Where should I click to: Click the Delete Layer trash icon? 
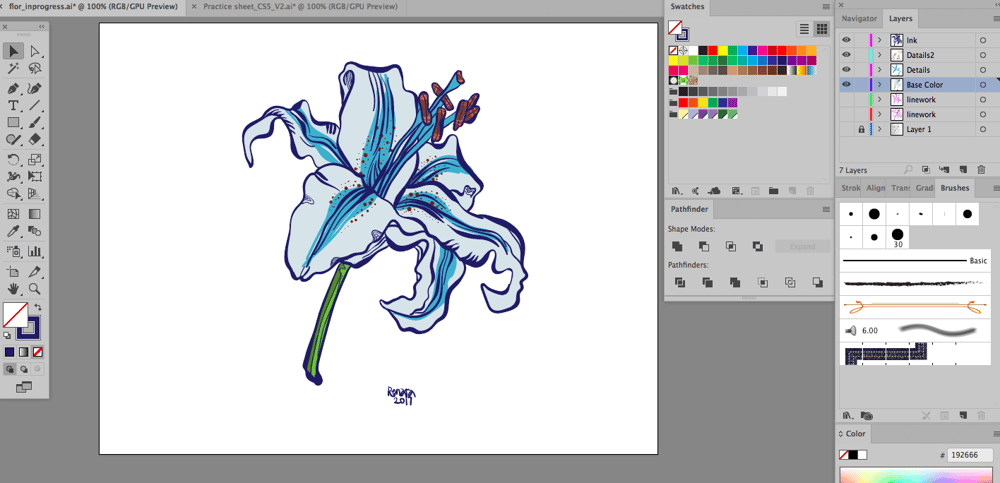tap(981, 169)
